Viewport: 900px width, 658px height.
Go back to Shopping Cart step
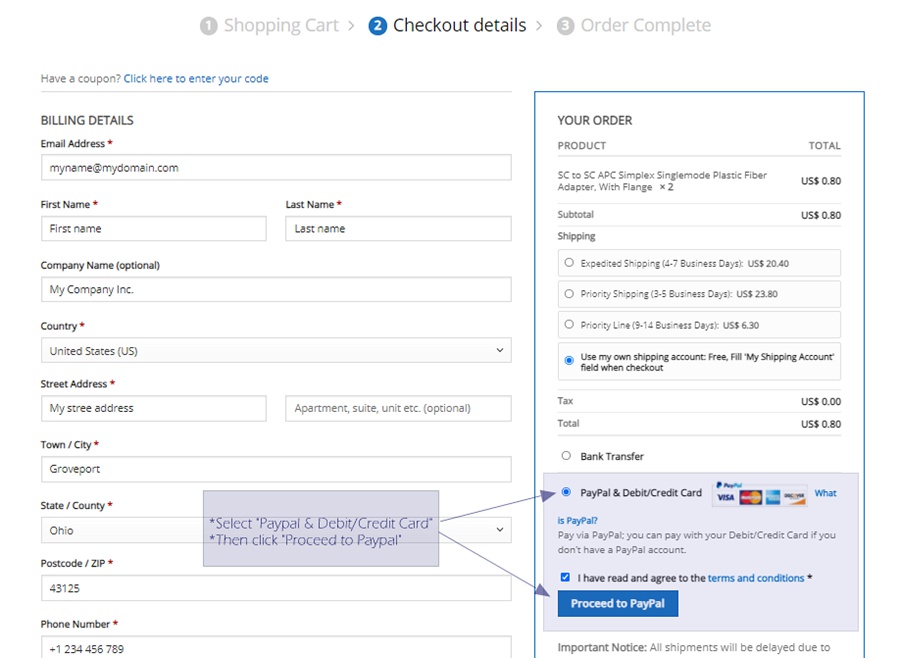click(281, 25)
